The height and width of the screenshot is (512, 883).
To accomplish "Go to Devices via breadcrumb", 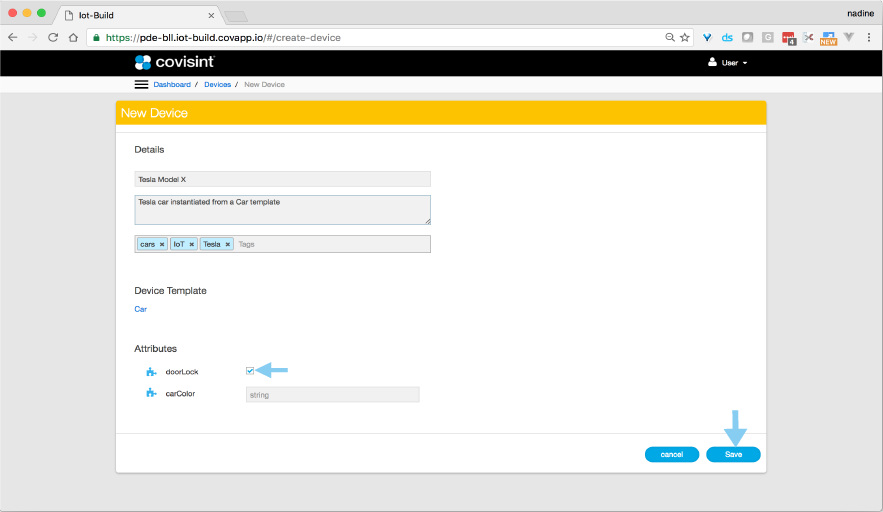I will (217, 85).
